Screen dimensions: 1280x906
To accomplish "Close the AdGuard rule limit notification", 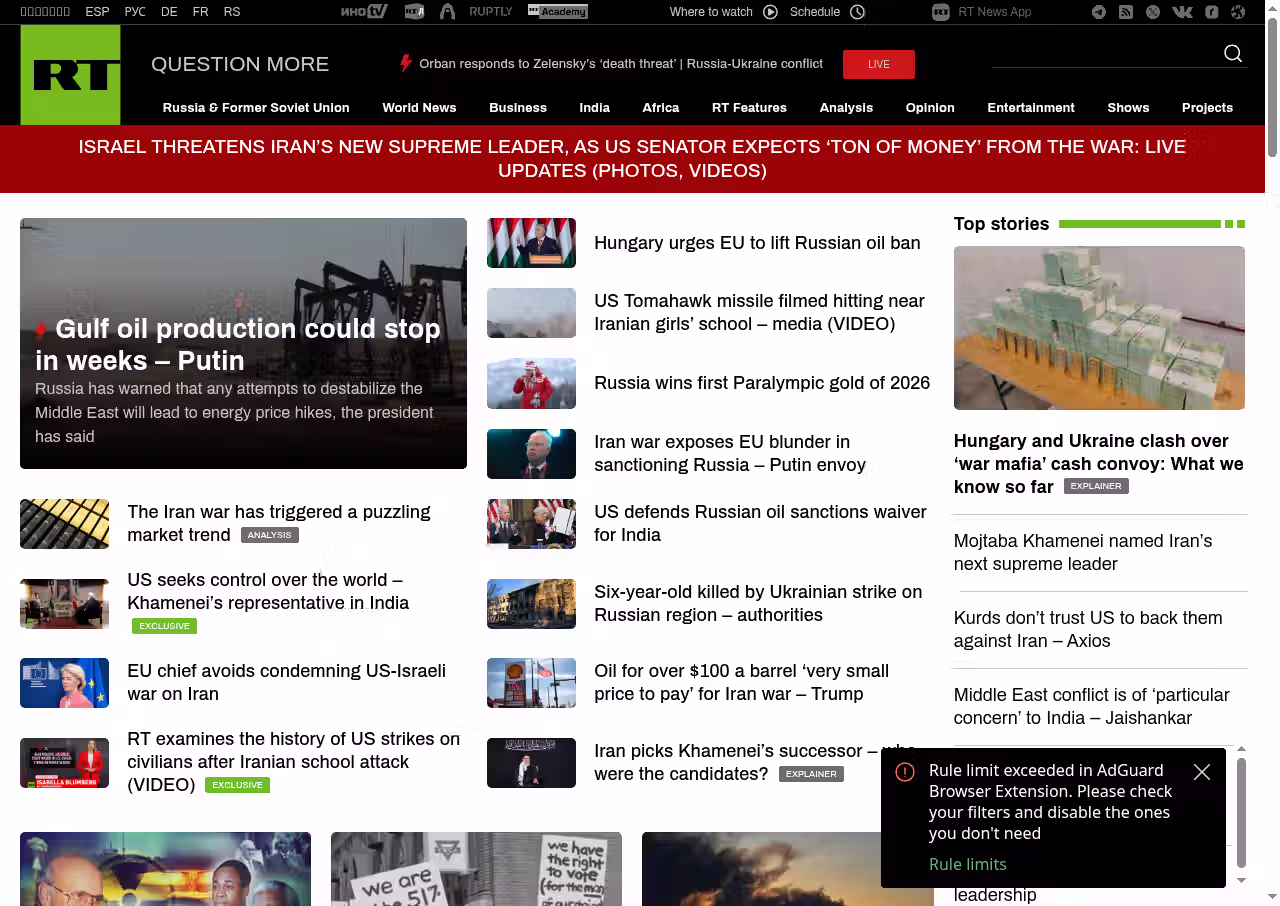I will coord(1202,772).
